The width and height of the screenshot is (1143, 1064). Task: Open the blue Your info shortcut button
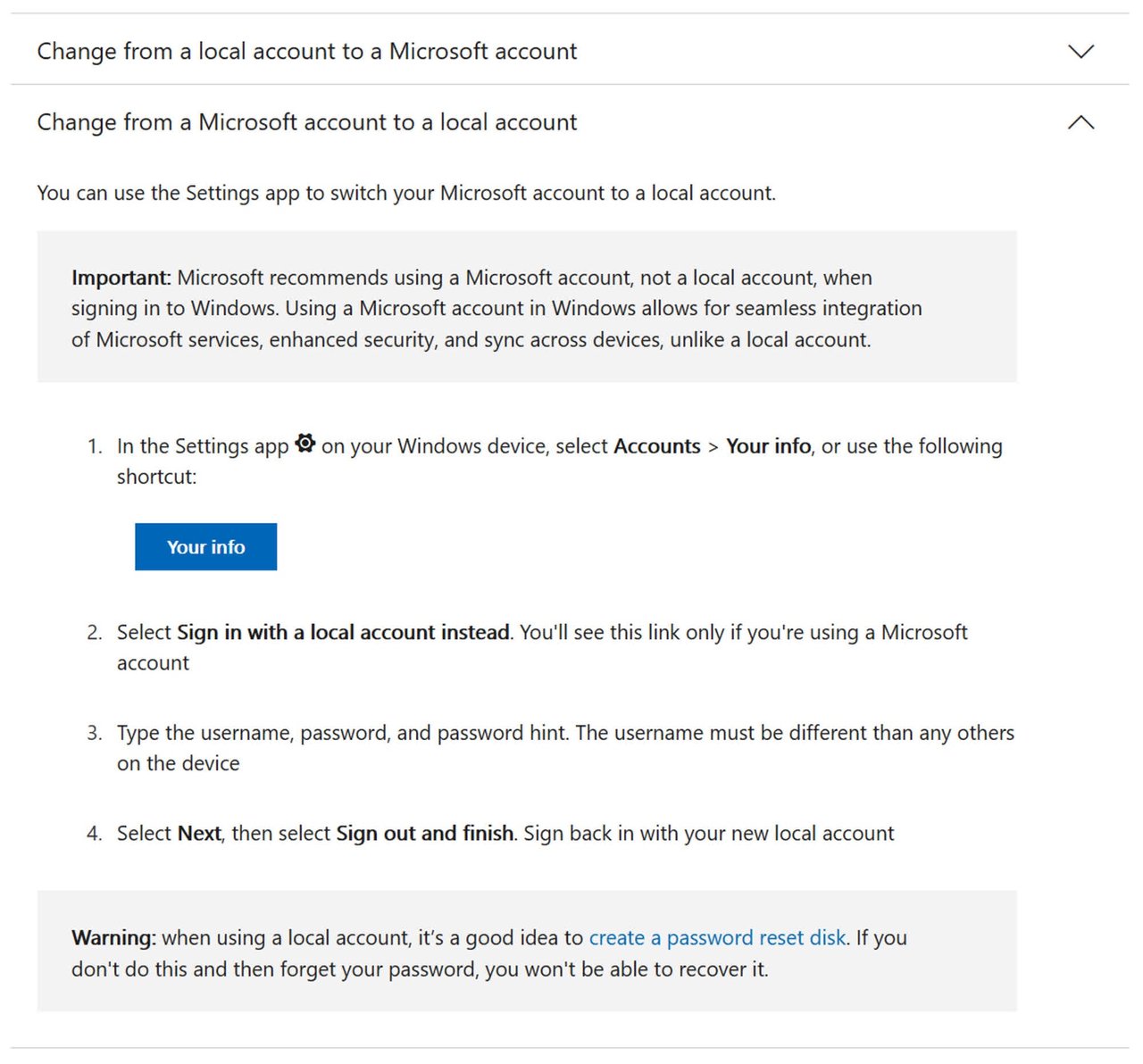pos(205,546)
